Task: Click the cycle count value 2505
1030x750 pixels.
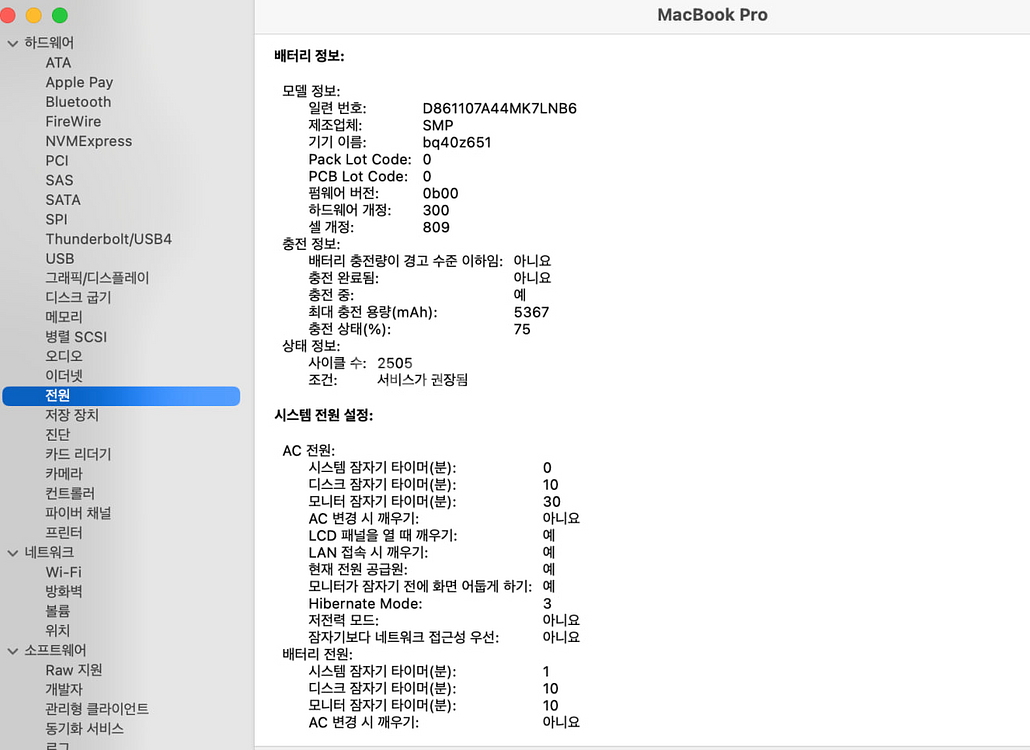Action: pyautogui.click(x=395, y=363)
